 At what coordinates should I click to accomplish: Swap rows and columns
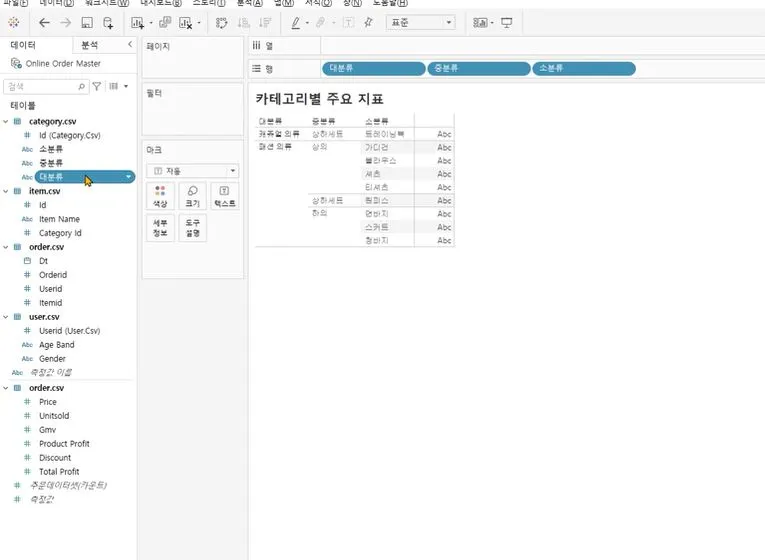point(221,22)
